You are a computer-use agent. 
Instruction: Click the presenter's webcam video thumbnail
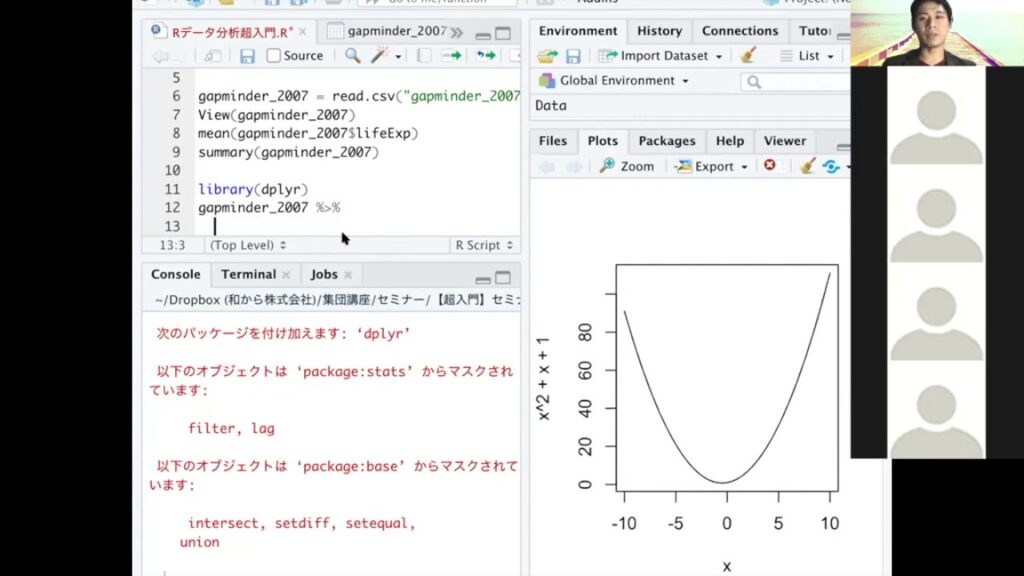click(937, 33)
